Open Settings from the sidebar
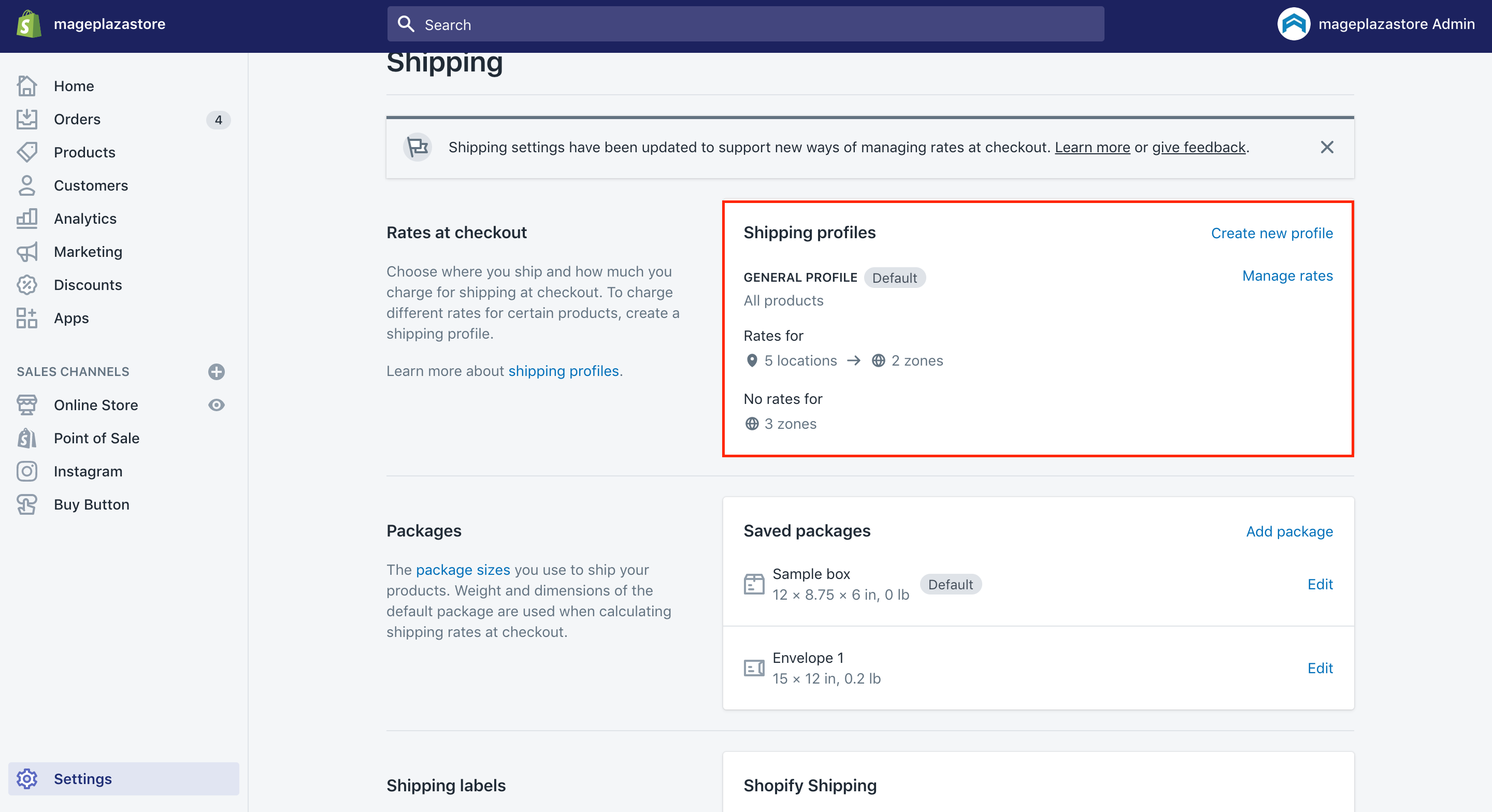The height and width of the screenshot is (812, 1492). coord(83,778)
